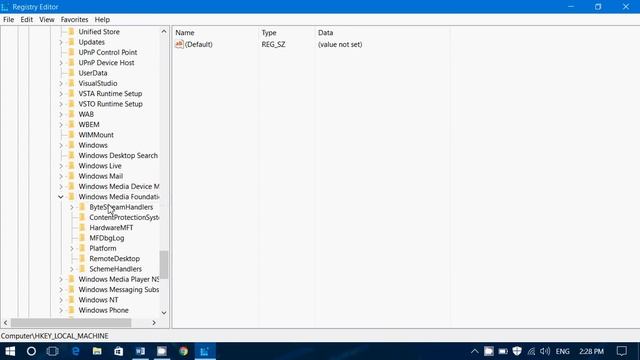Expand the Windows NT key
This screenshot has height=360, width=640.
pyautogui.click(x=61, y=300)
